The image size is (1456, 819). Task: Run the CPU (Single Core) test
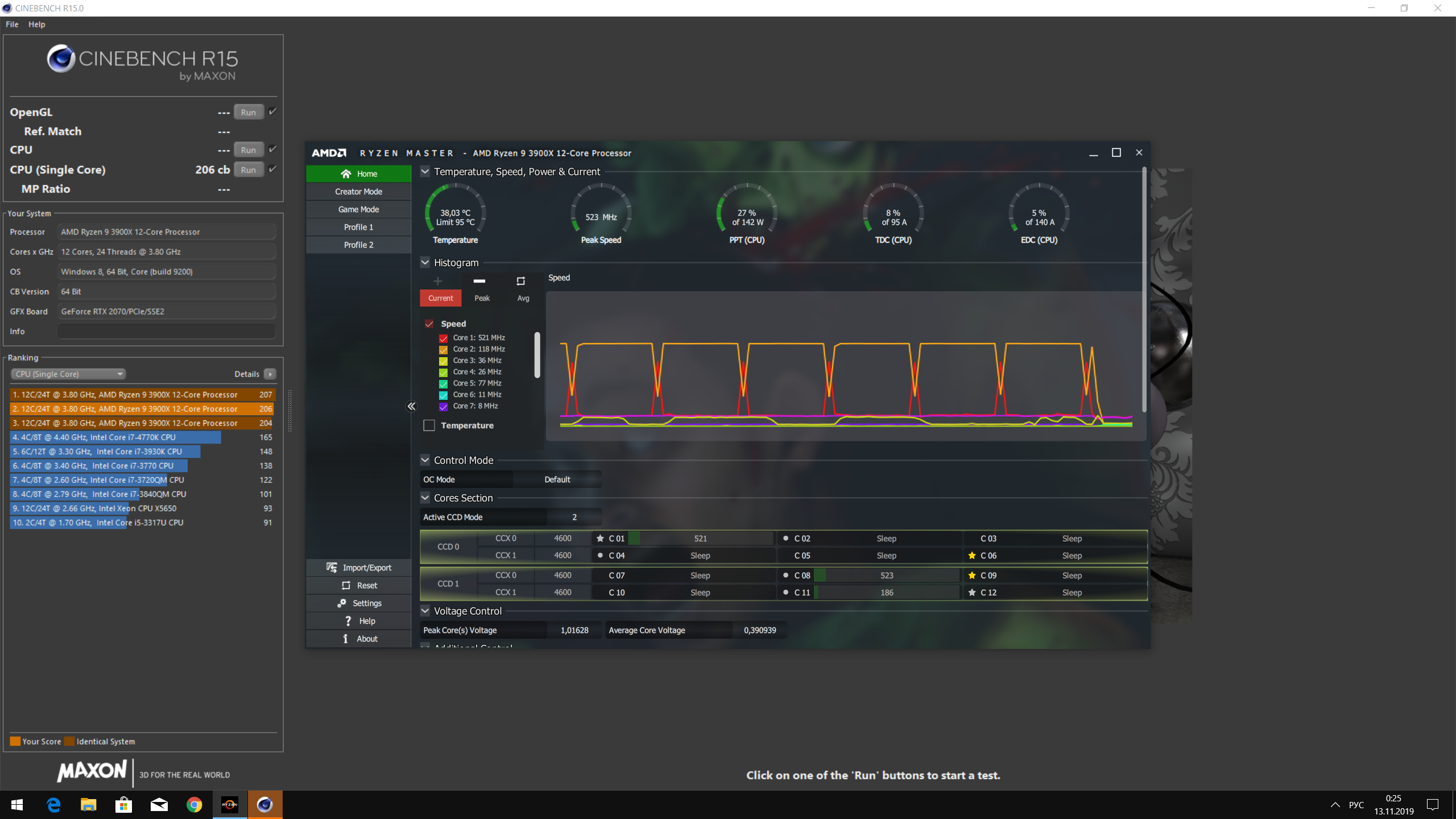tap(248, 169)
